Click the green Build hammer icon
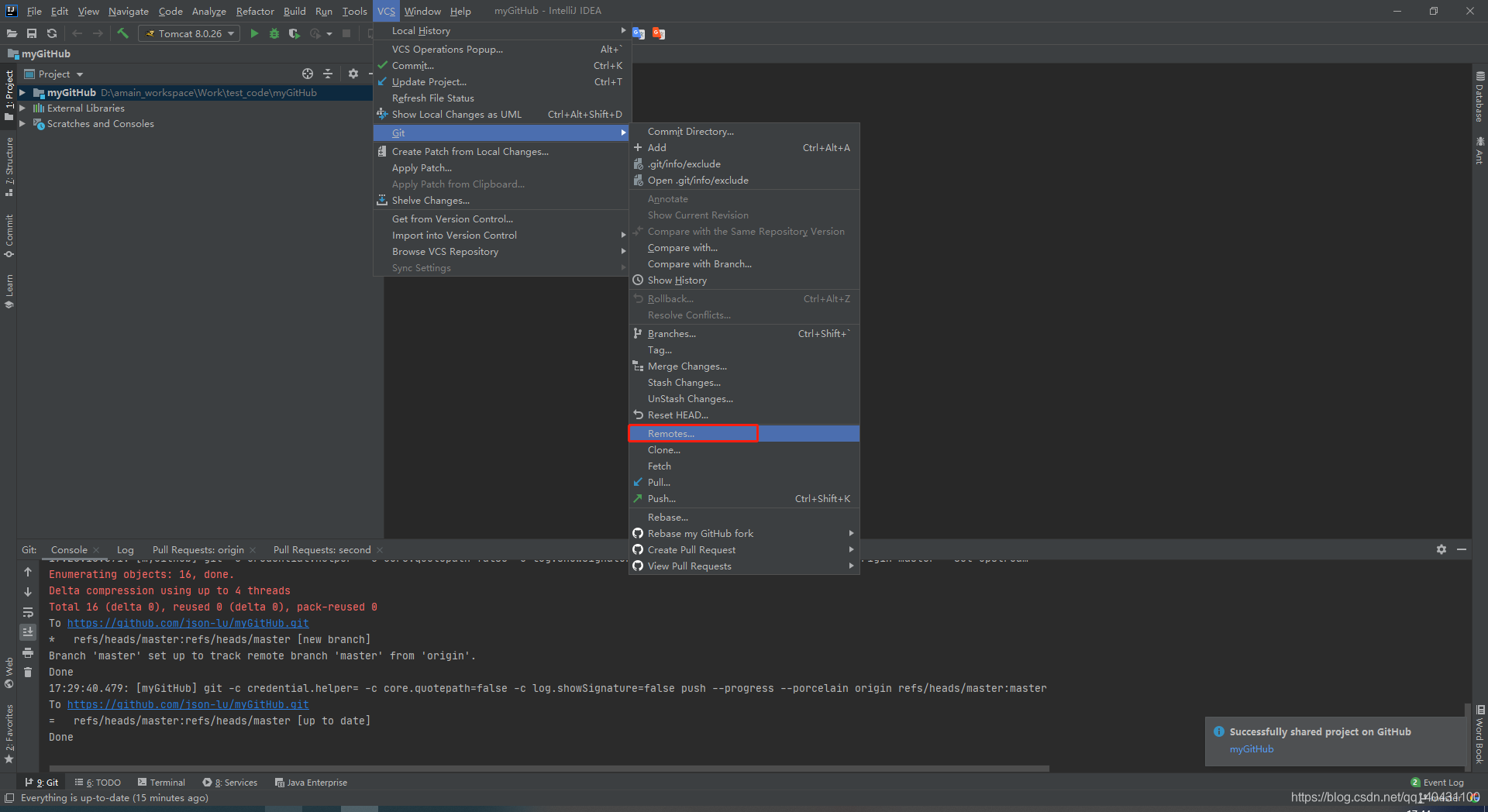The height and width of the screenshot is (812, 1488). pos(122,33)
